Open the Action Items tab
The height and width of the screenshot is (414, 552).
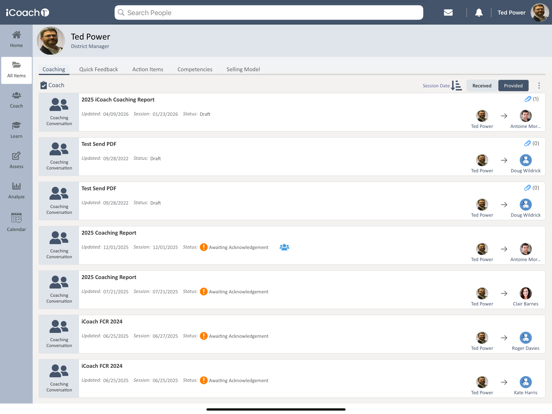point(148,69)
